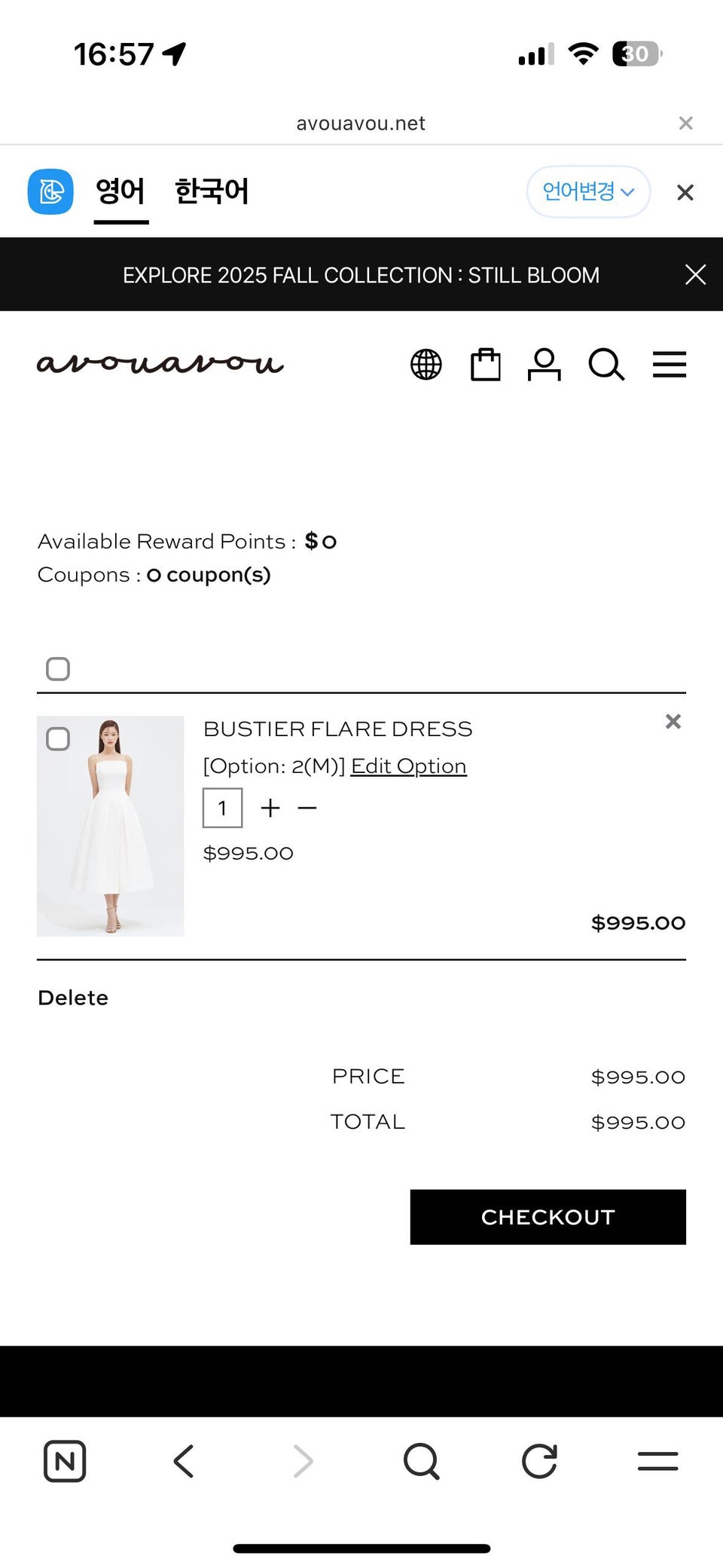Tick the select-all checkbox above cart items
Image resolution: width=723 pixels, height=1568 pixels.
click(58, 668)
